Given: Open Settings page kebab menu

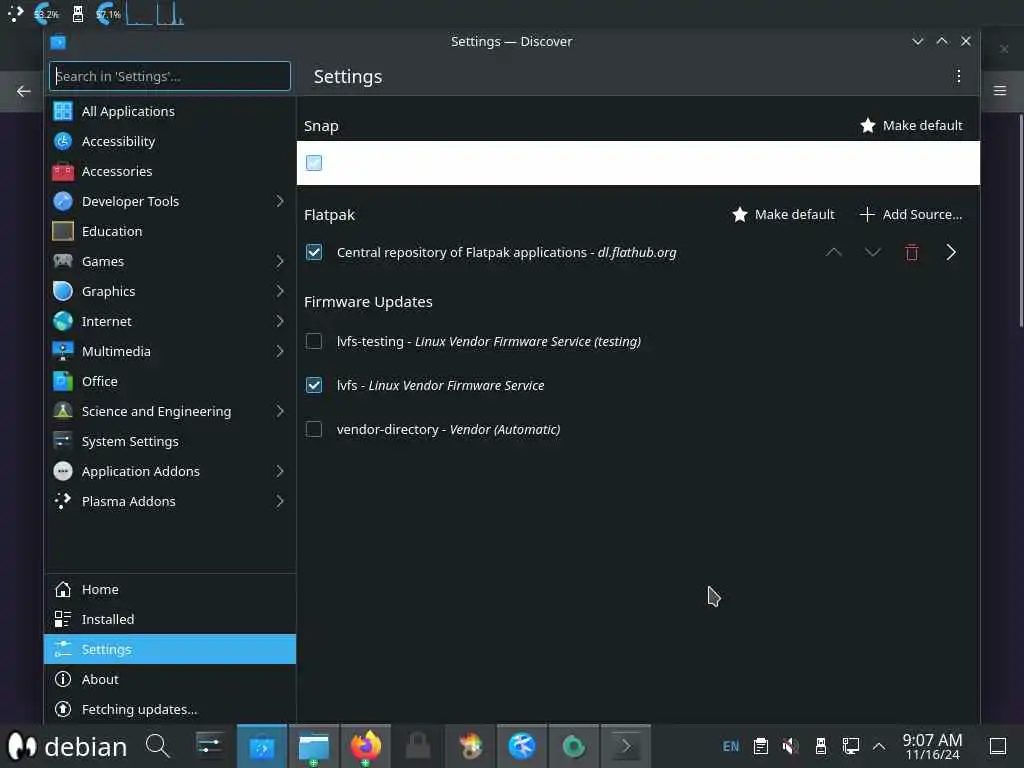Looking at the screenshot, I should [x=958, y=76].
